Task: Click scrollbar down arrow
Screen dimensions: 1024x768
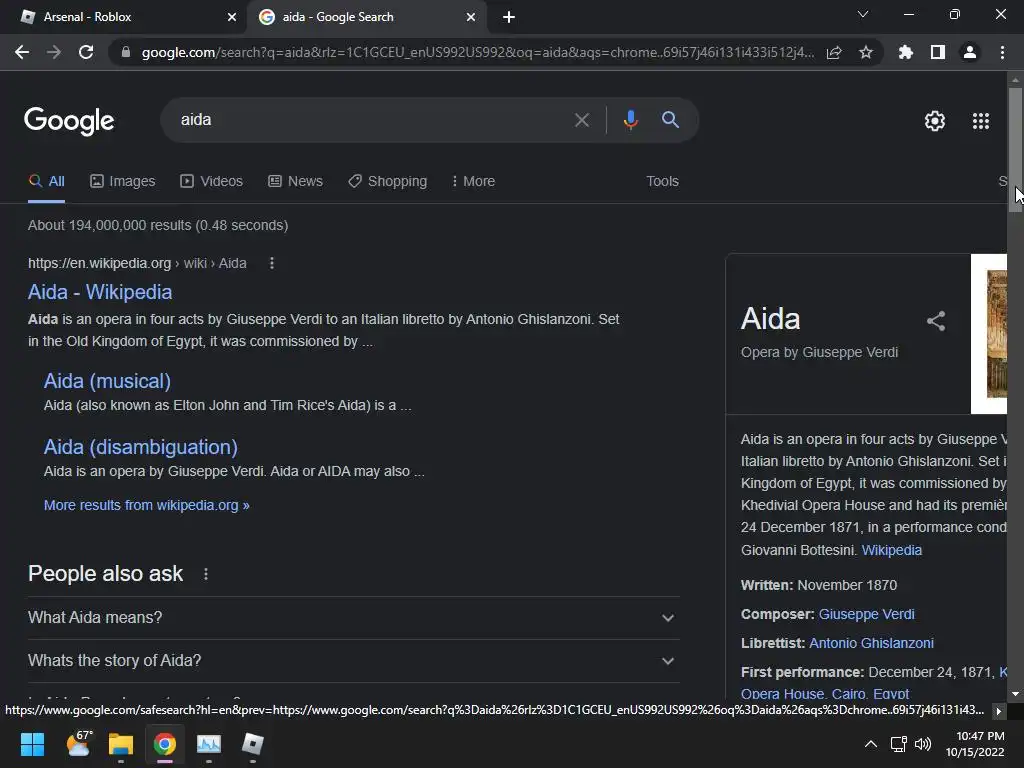Action: tap(1015, 694)
